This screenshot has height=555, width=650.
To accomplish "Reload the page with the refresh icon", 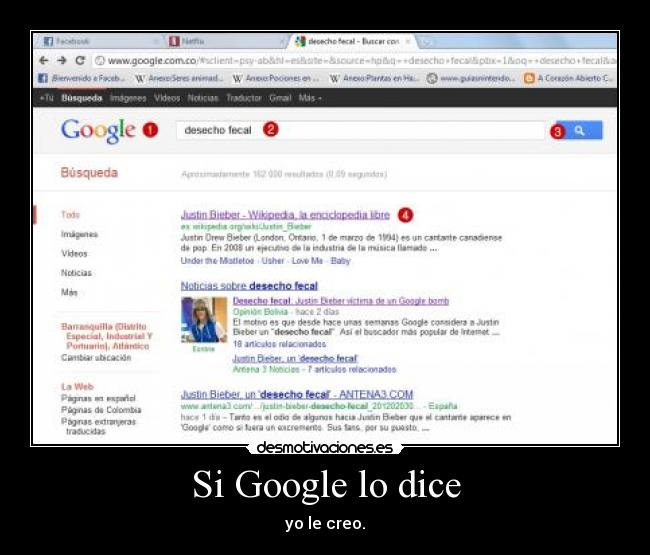I will 80,61.
